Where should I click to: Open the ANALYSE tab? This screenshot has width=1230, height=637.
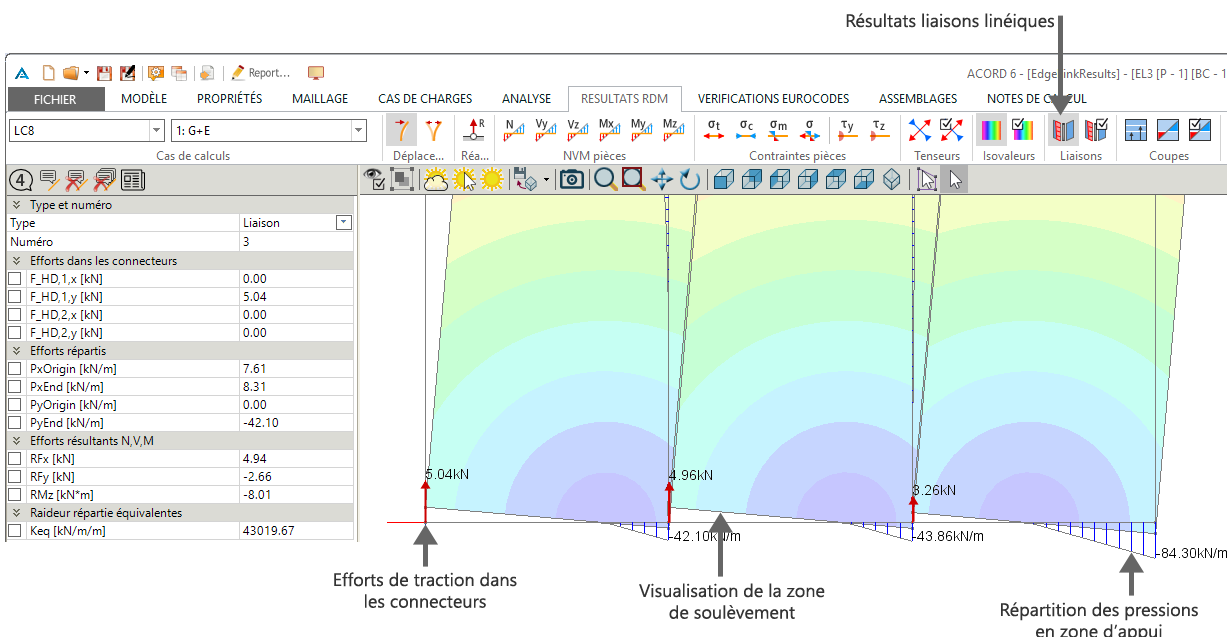coord(526,99)
